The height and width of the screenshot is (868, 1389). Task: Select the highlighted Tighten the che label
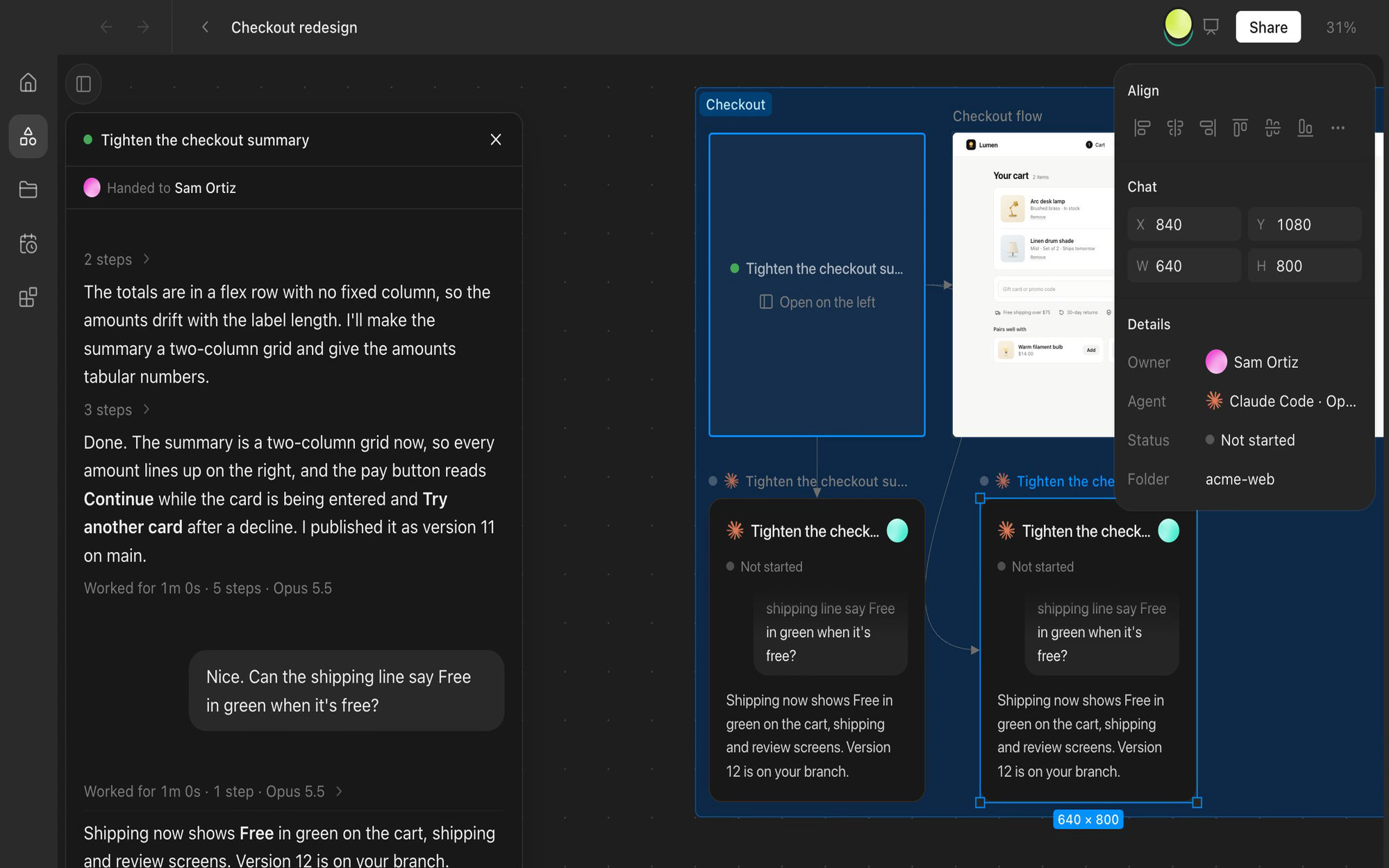[x=1065, y=481]
